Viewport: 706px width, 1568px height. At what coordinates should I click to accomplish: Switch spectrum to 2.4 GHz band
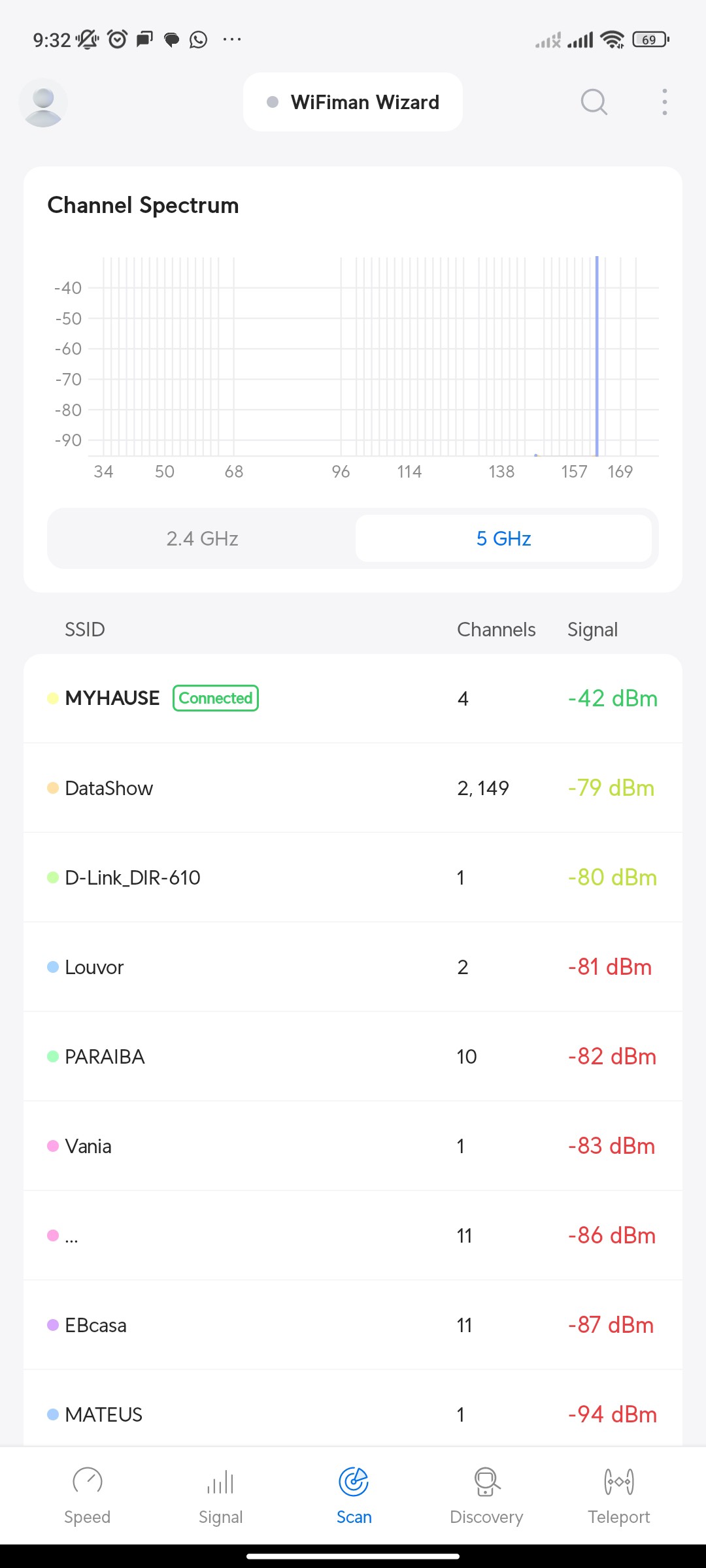click(202, 538)
